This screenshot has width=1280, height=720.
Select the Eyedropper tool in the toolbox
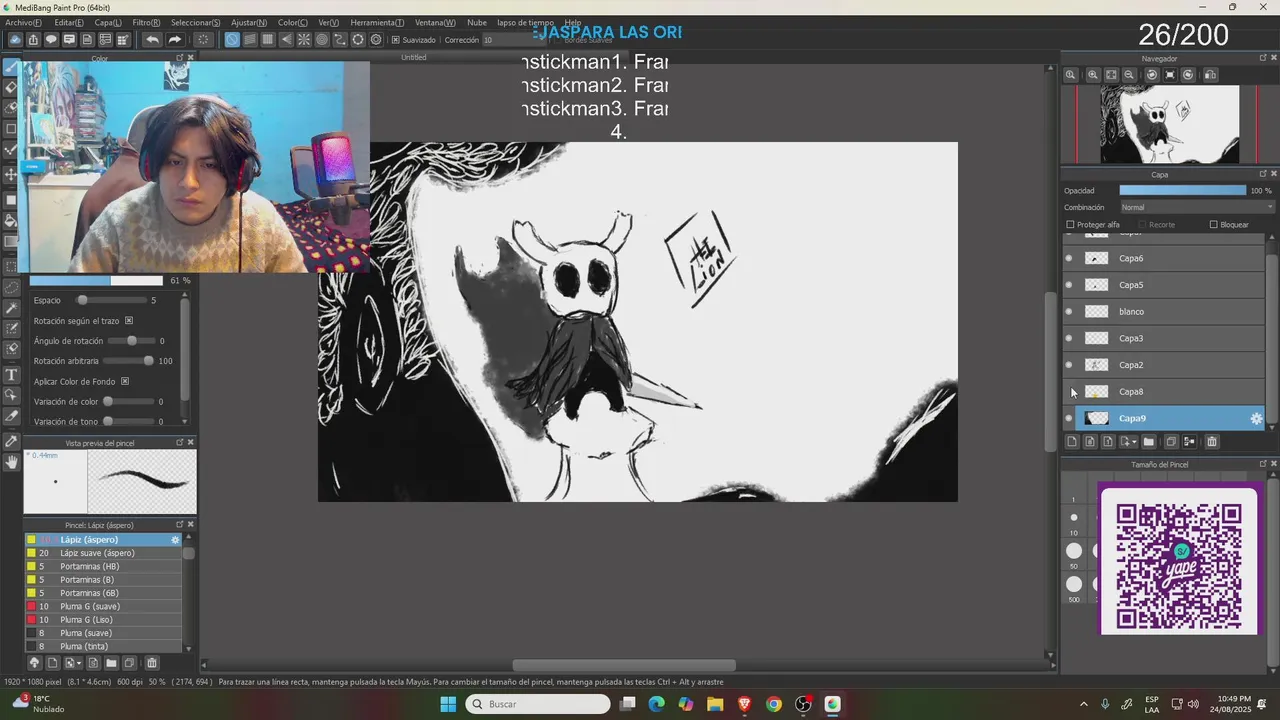click(11, 441)
